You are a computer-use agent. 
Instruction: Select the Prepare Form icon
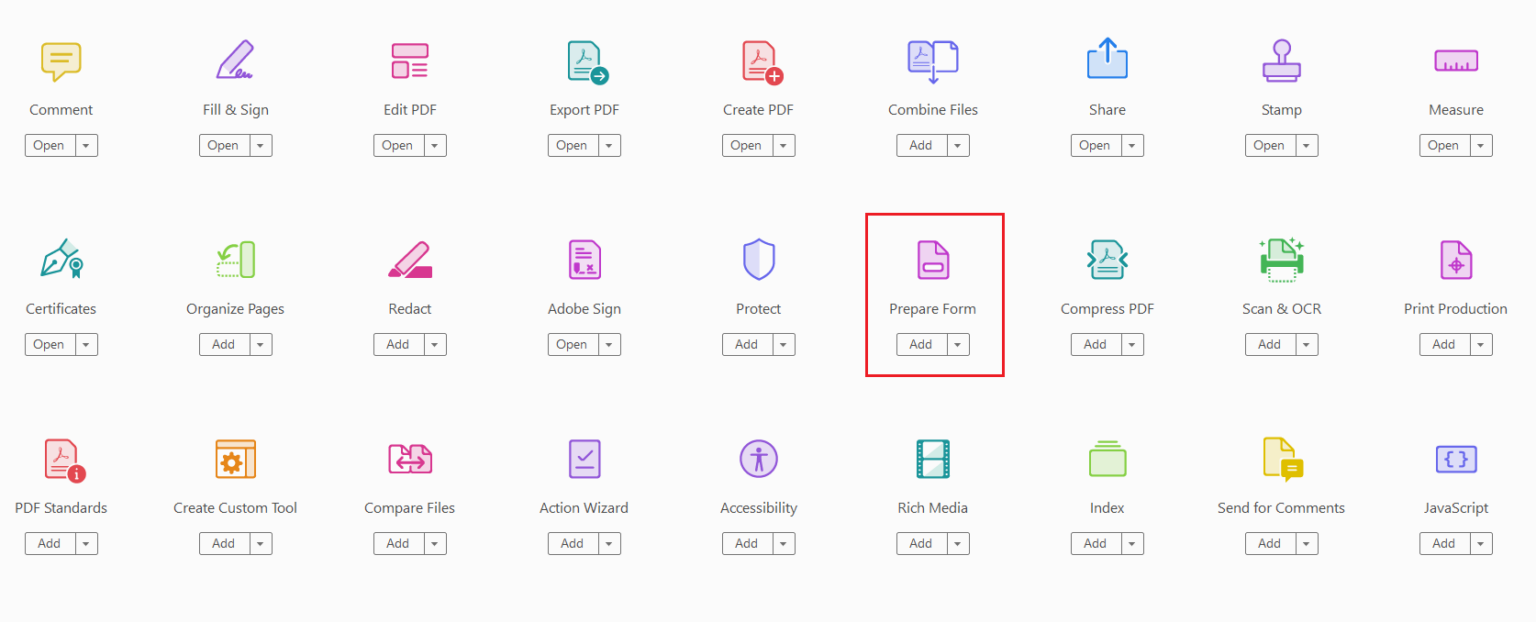click(x=932, y=259)
